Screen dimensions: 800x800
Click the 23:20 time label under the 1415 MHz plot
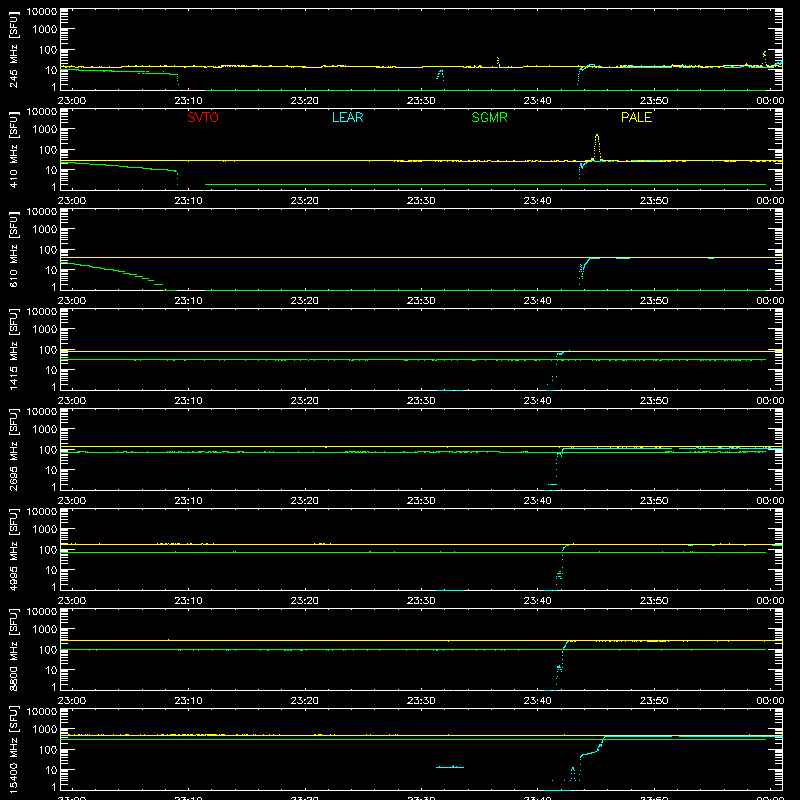point(305,401)
